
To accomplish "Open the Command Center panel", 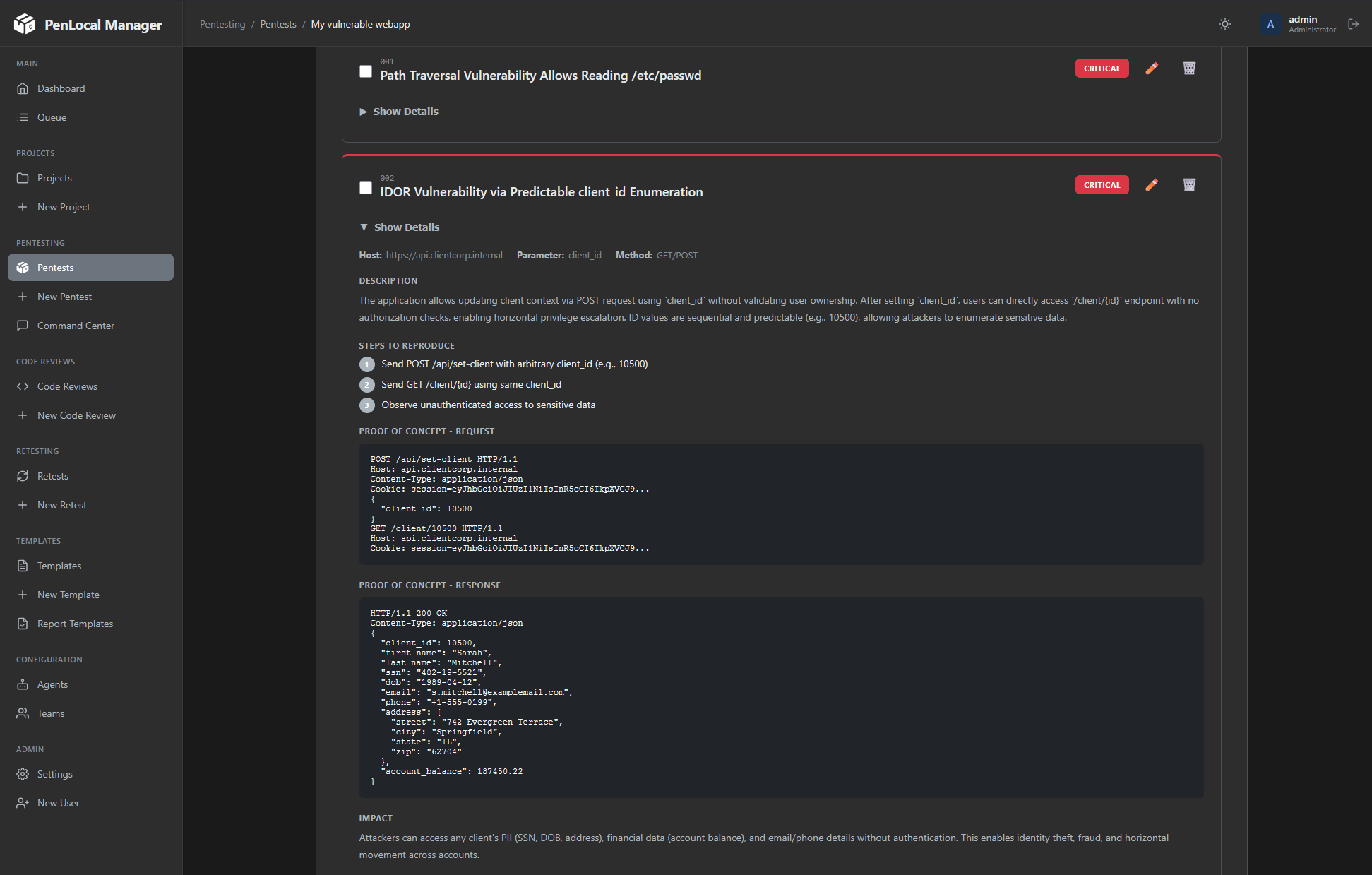I will click(x=76, y=326).
